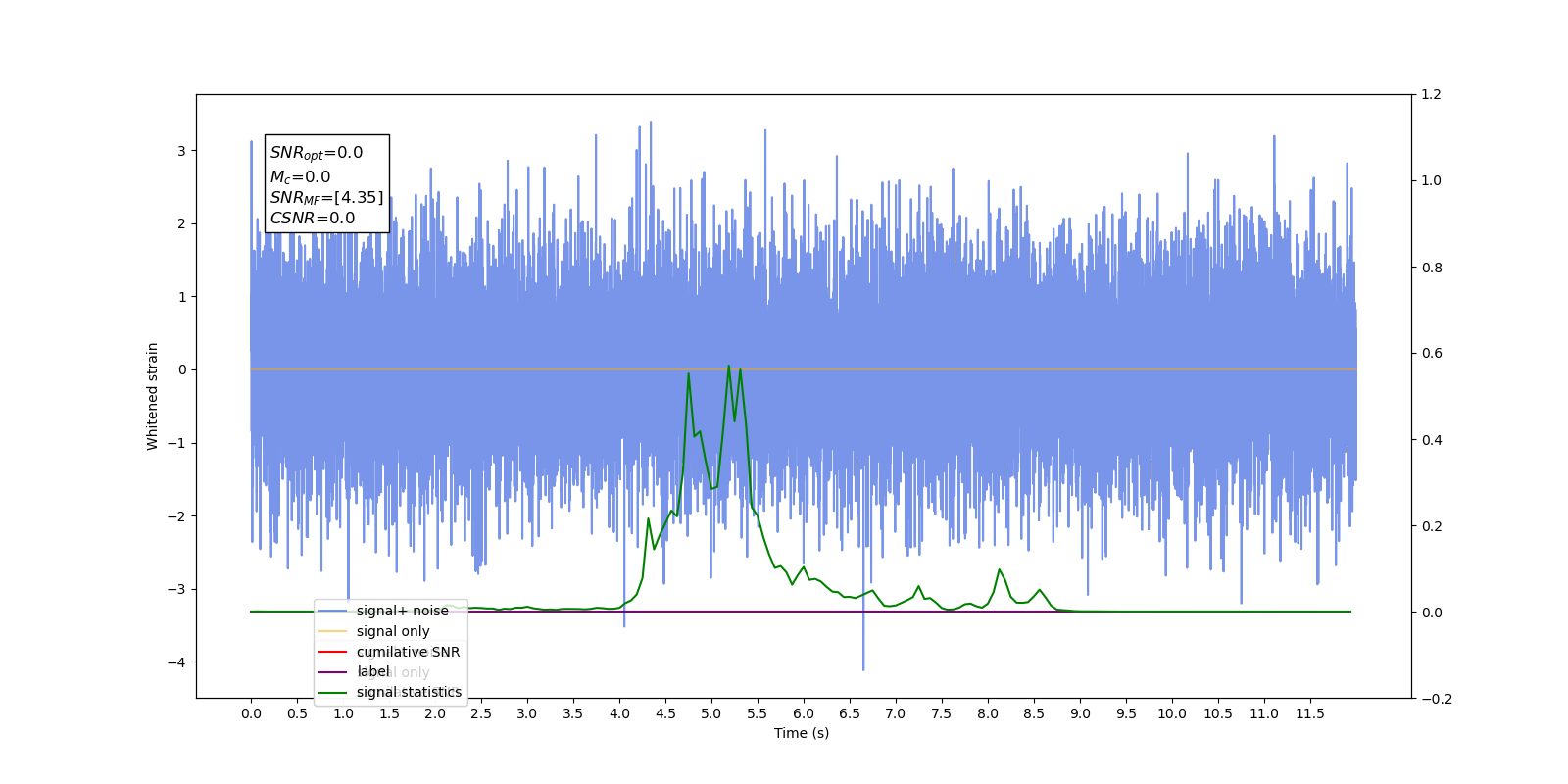The width and height of the screenshot is (1568, 784).
Task: Click the 7.5 tick on the time axis
Action: click(942, 713)
